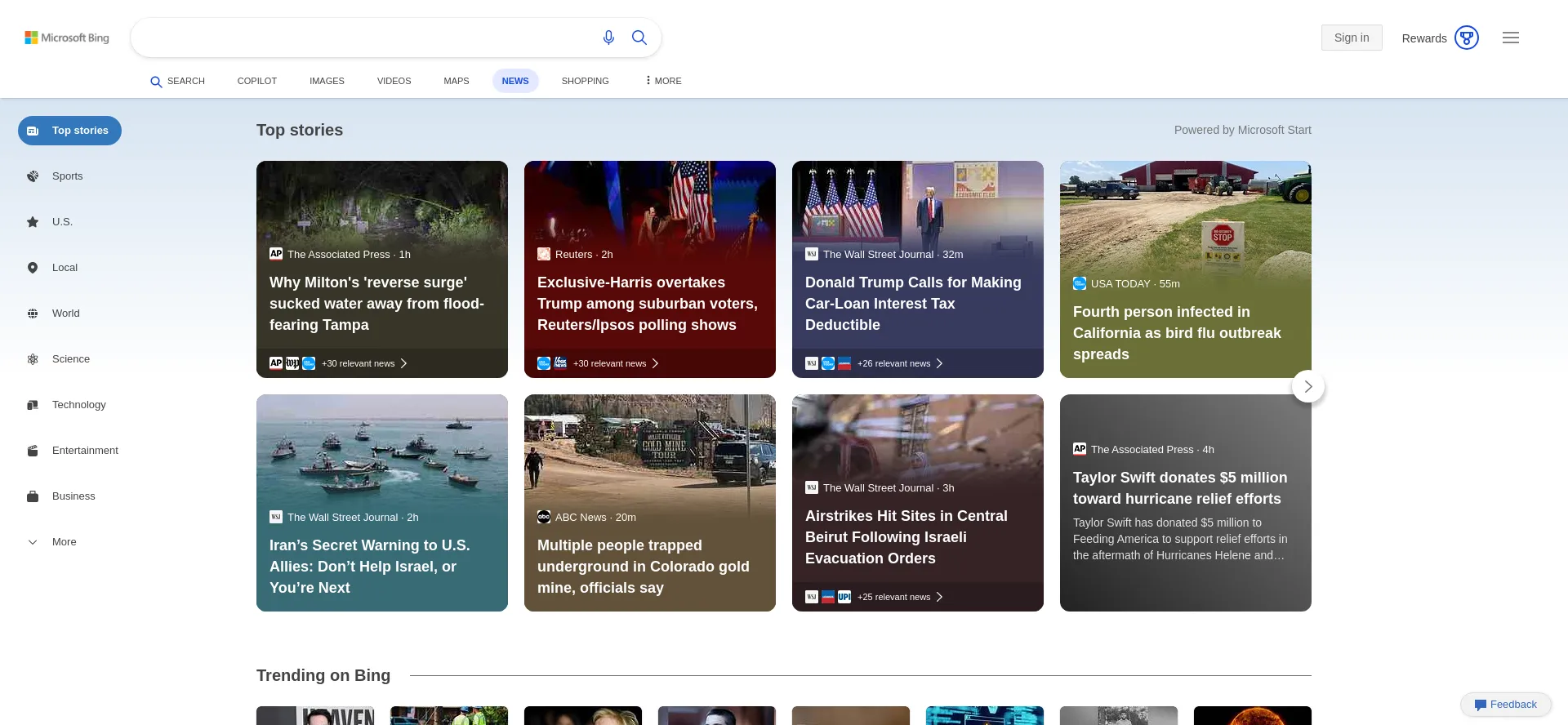Click the Sign in button

1352,38
